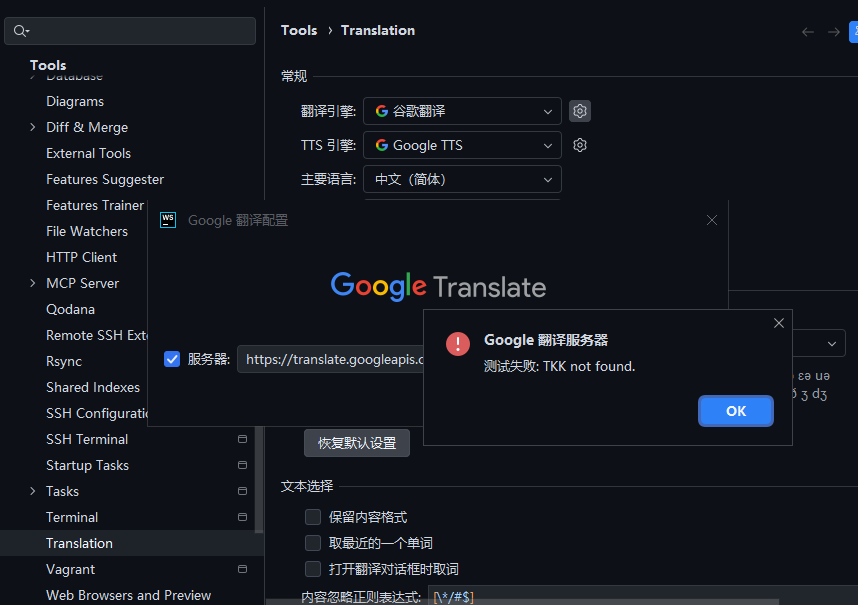Select SSH Configurations item
858x605 pixels.
pos(97,413)
